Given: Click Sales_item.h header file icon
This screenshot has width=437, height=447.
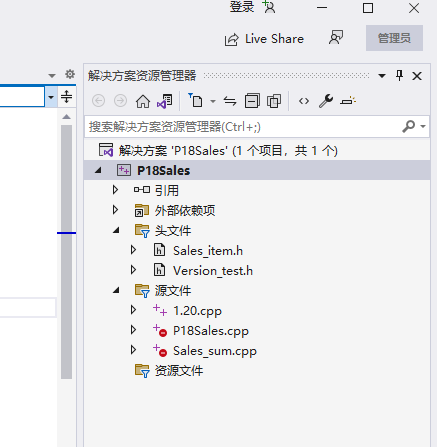Looking at the screenshot, I should pos(159,250).
